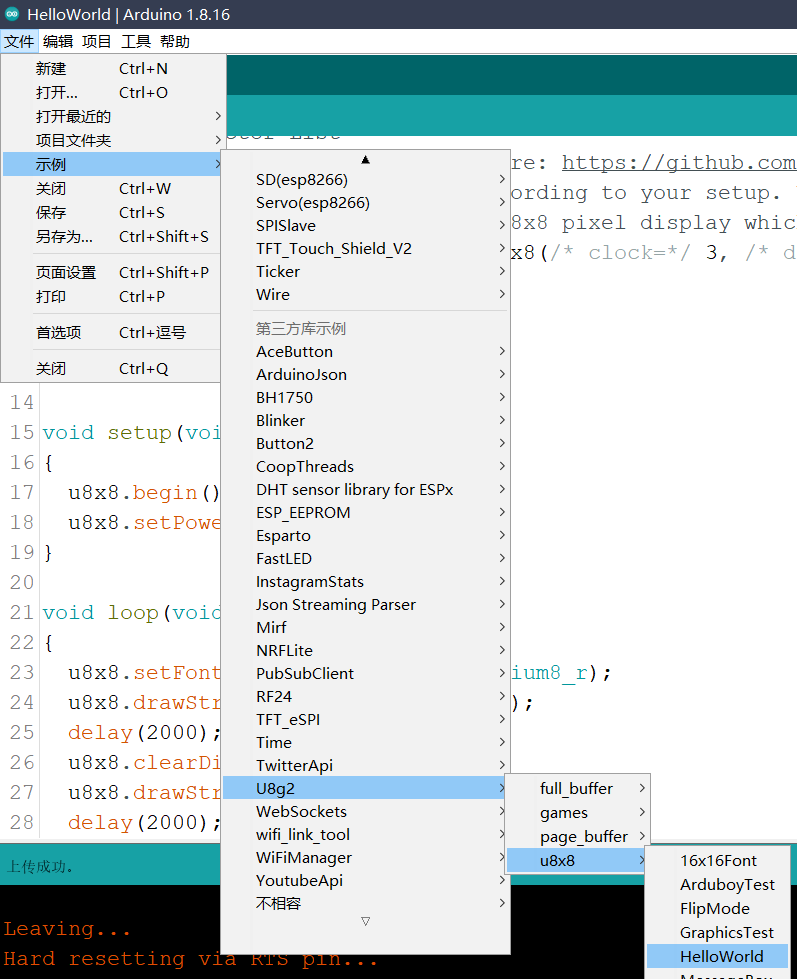Open RF24 examples submenu
This screenshot has width=797, height=979.
click(x=366, y=697)
